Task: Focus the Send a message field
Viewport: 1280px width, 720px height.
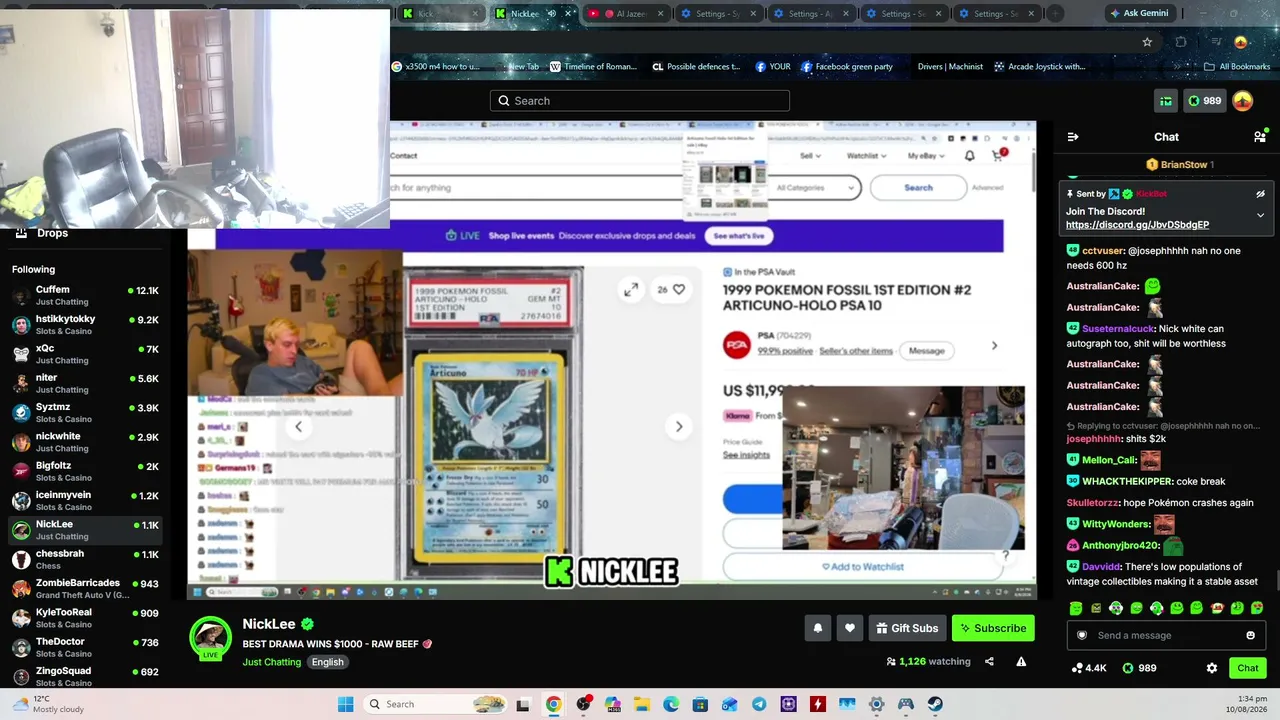Action: click(1165, 635)
